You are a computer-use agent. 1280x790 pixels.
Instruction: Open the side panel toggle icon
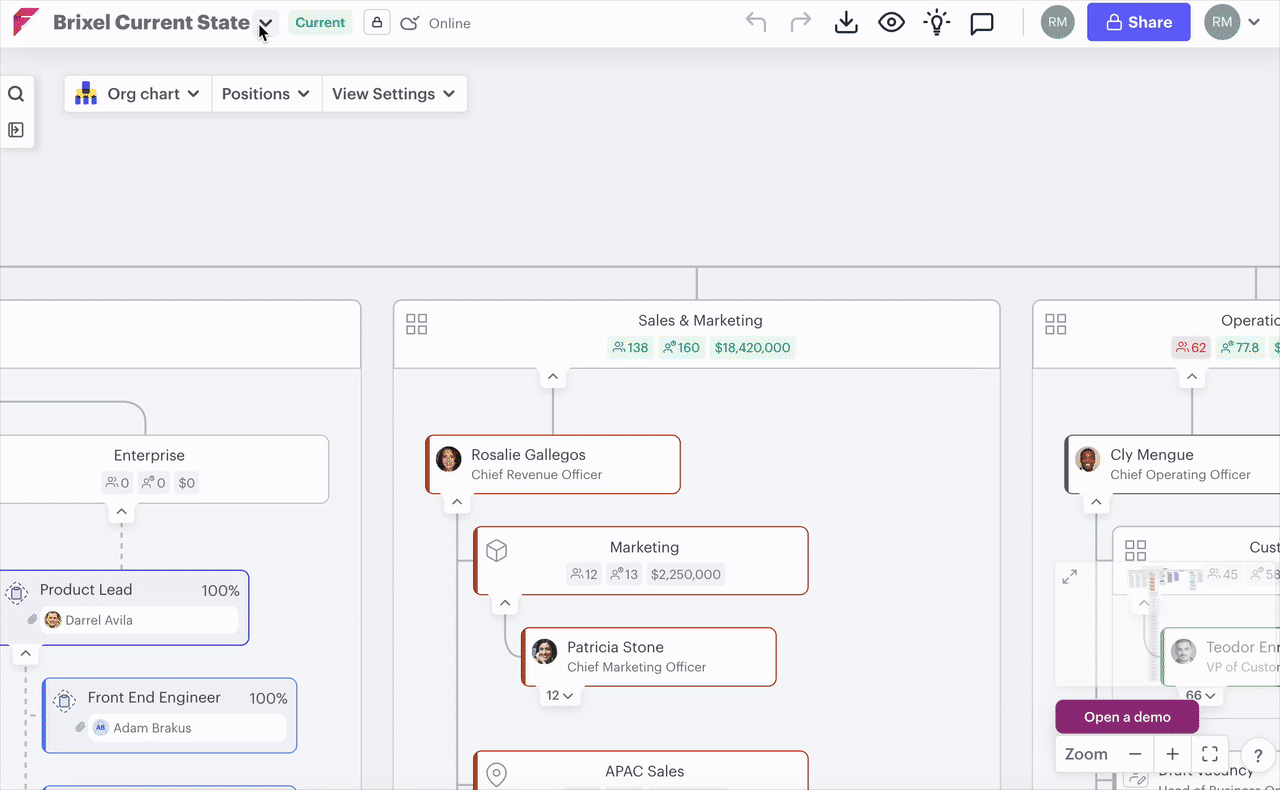pyautogui.click(x=16, y=130)
